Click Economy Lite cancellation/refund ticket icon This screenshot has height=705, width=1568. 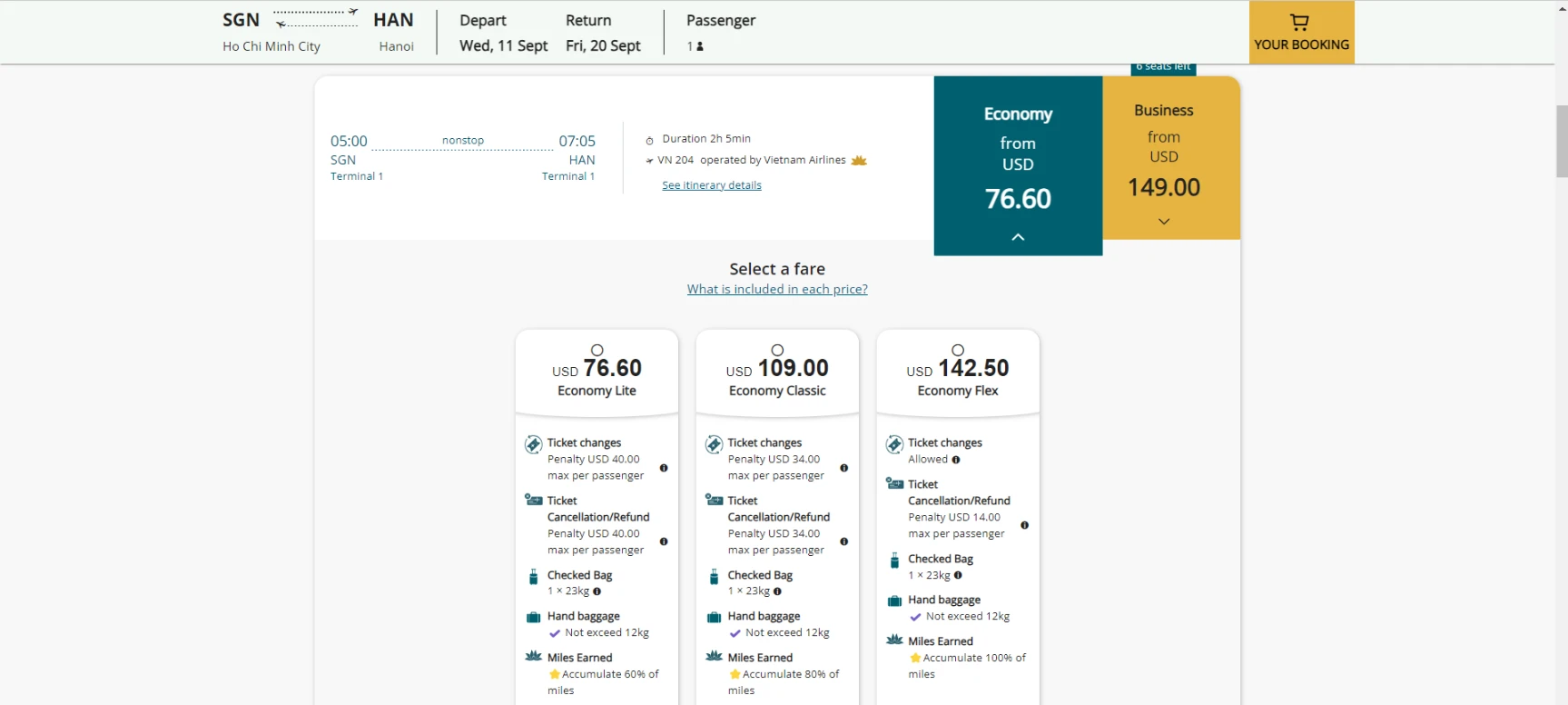tap(534, 500)
